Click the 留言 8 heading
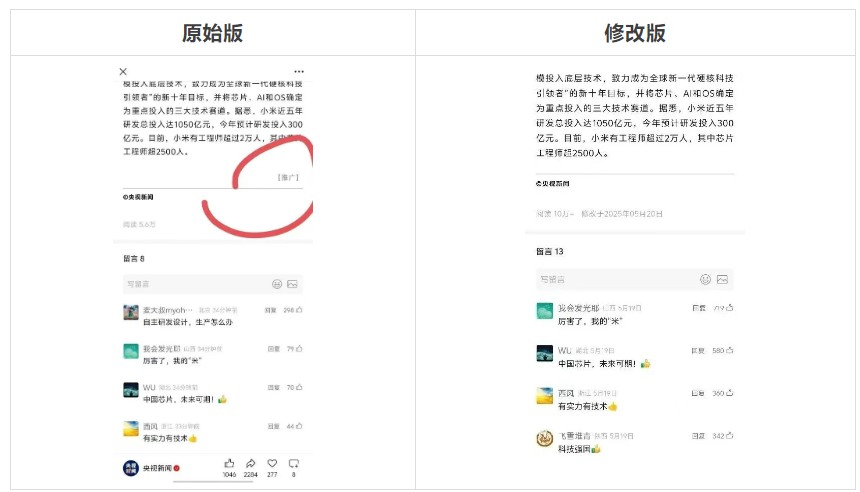The image size is (860, 492). coord(134,258)
